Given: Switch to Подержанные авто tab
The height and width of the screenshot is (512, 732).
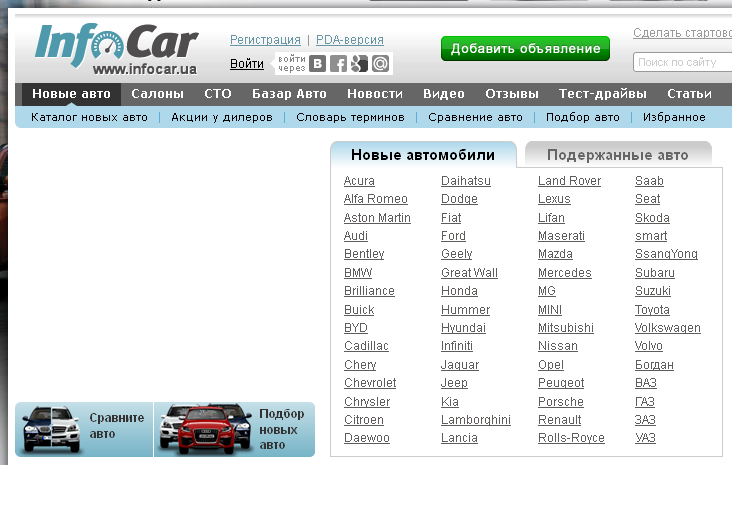Looking at the screenshot, I should click(618, 154).
